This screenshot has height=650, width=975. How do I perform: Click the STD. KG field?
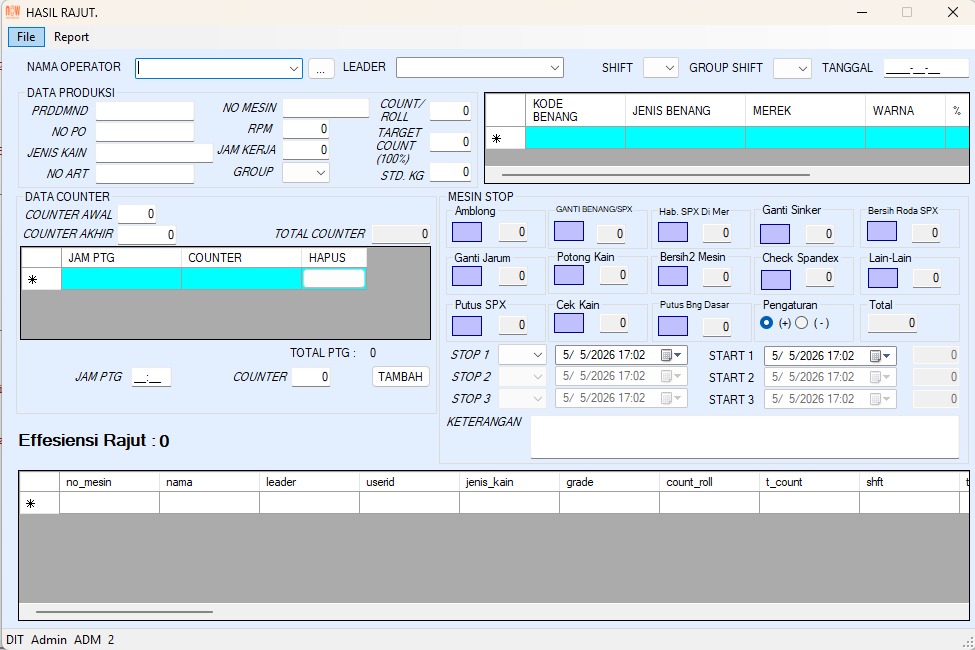450,172
